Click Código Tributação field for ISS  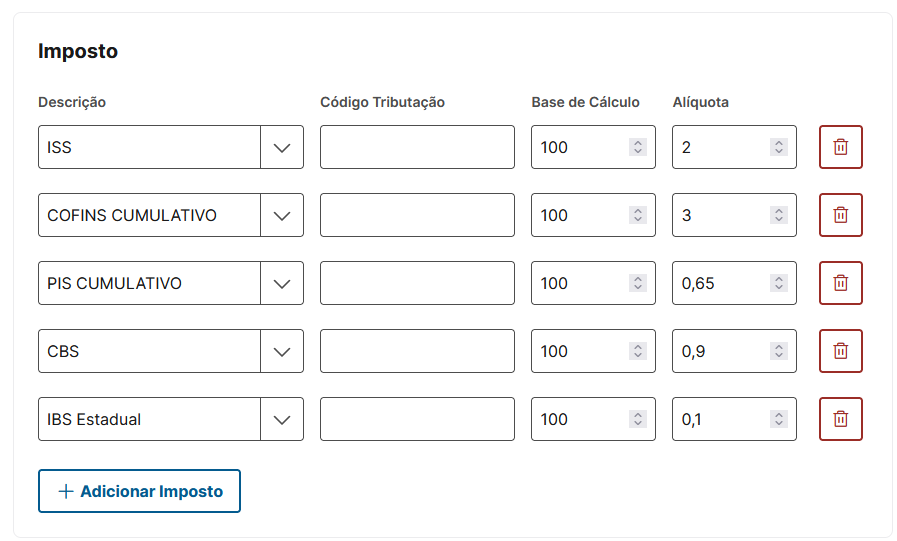pos(417,147)
